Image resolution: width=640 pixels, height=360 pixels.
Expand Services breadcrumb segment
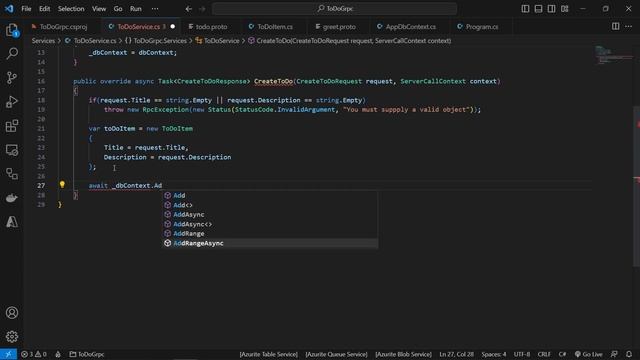pyautogui.click(x=43, y=40)
